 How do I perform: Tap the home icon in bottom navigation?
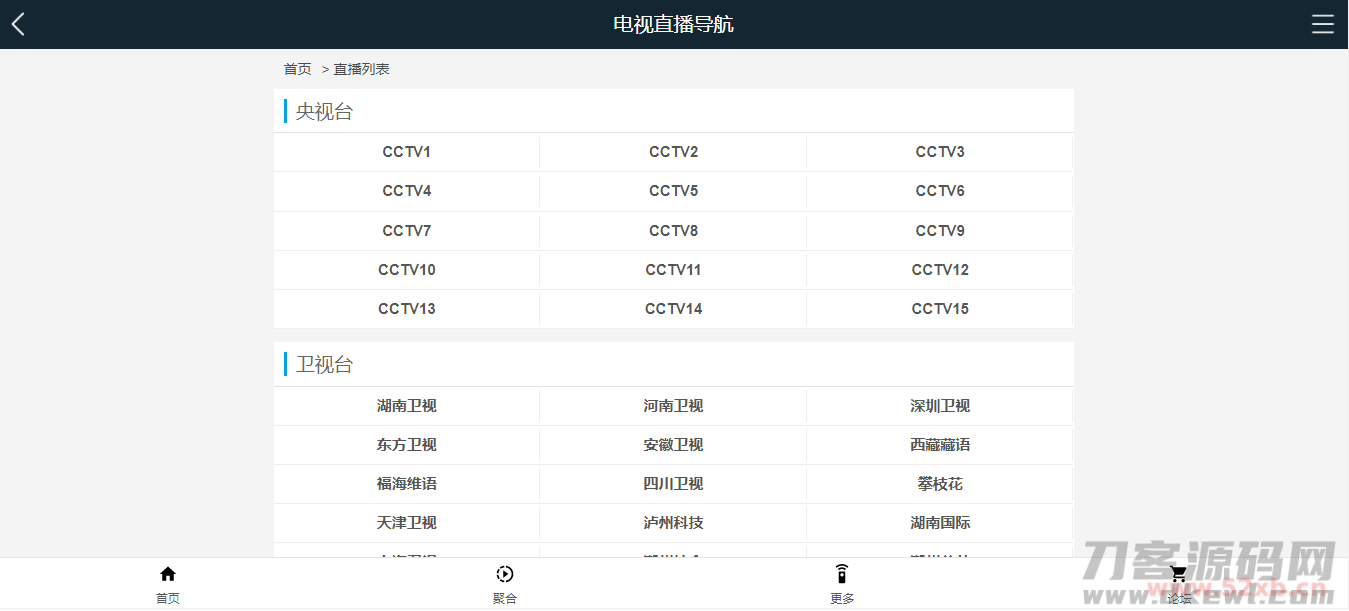167,573
